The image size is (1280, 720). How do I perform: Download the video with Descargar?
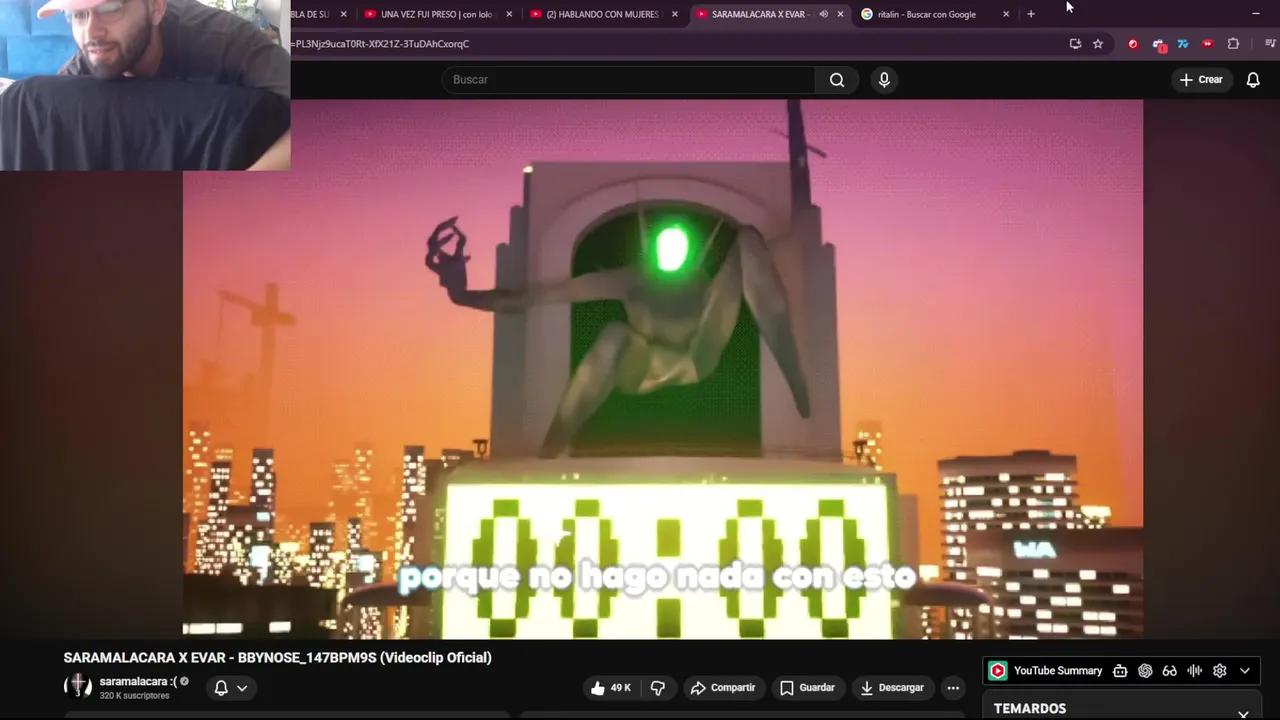892,688
